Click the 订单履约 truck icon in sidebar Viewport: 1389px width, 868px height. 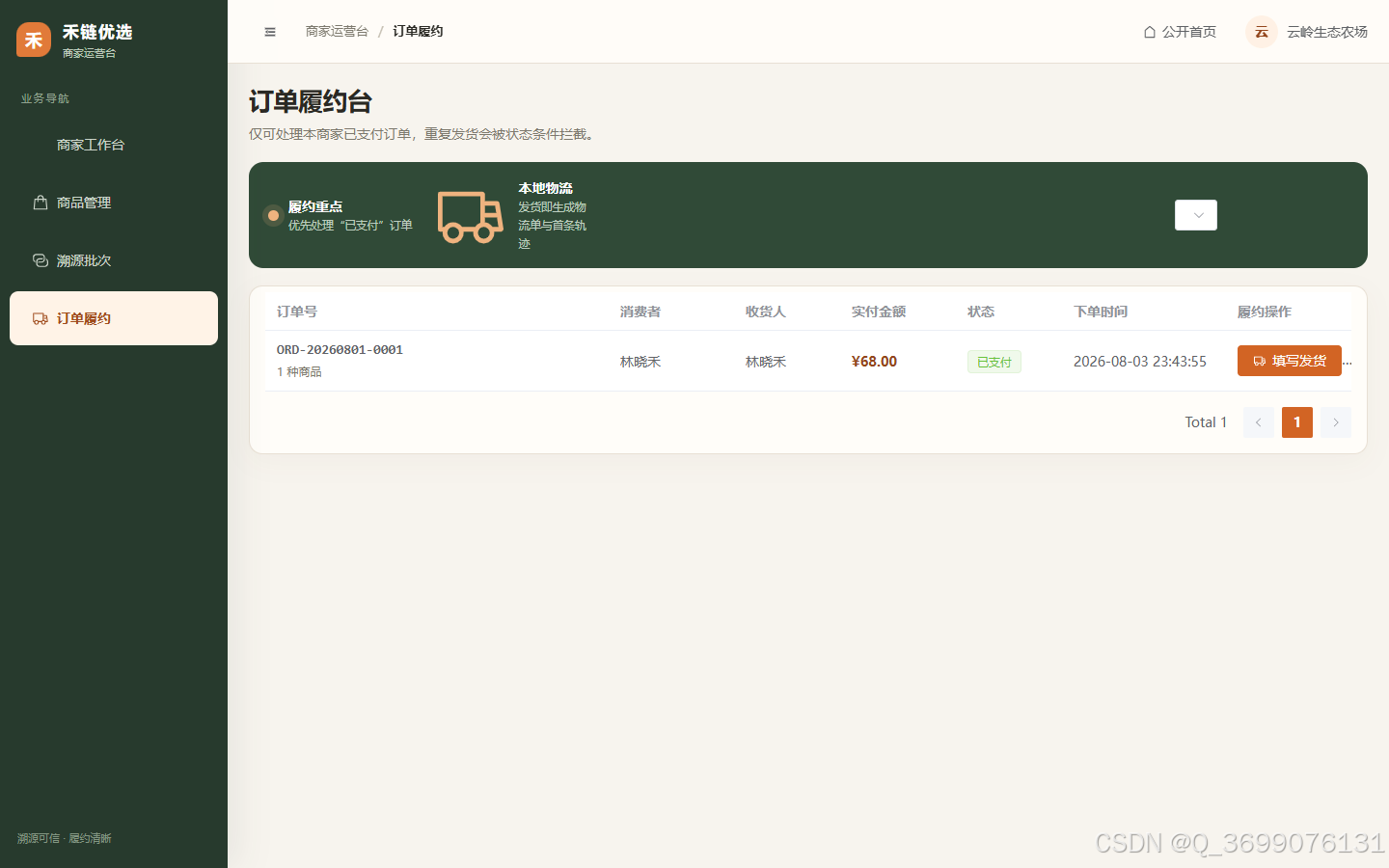tap(41, 318)
